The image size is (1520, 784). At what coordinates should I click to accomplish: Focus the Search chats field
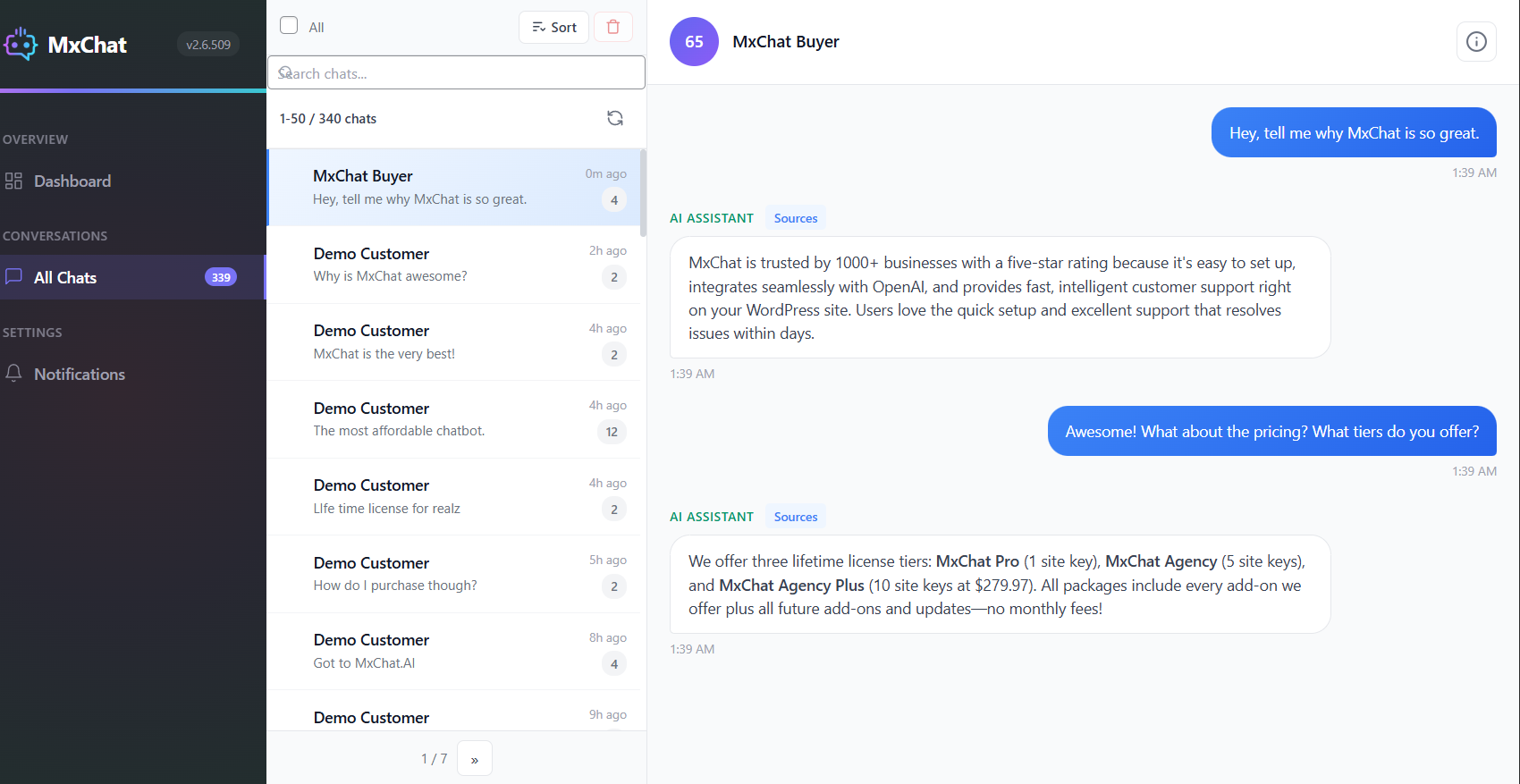point(456,72)
